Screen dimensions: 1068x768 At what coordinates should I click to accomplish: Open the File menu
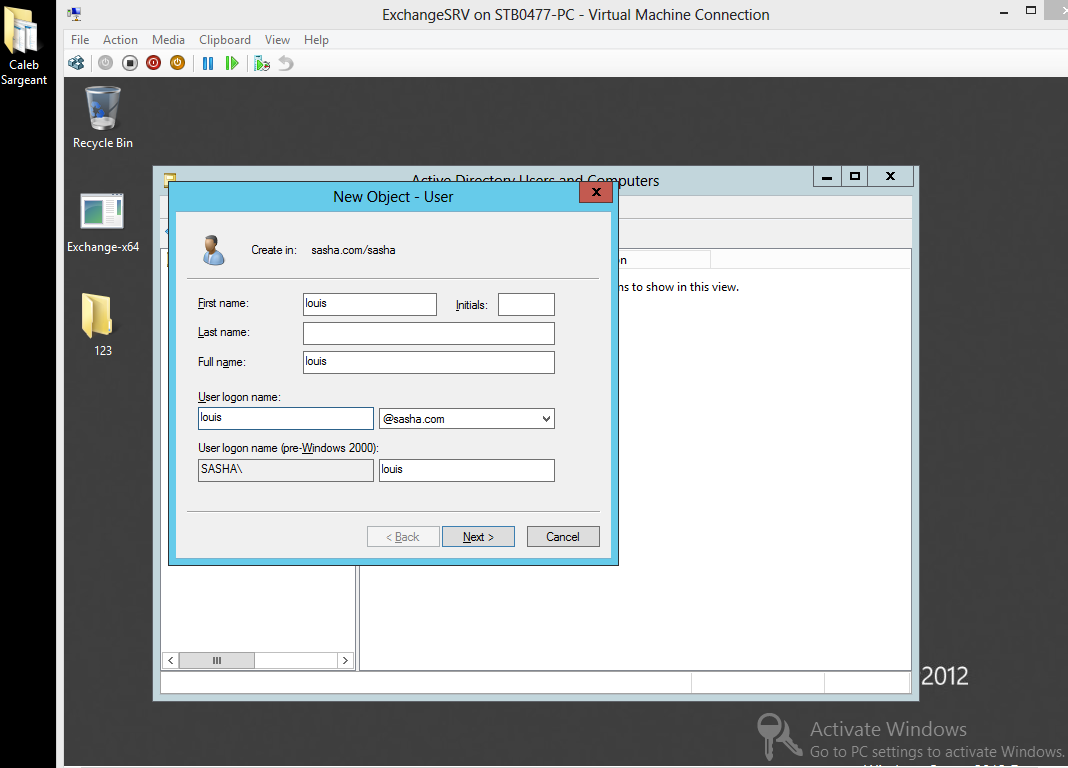80,39
